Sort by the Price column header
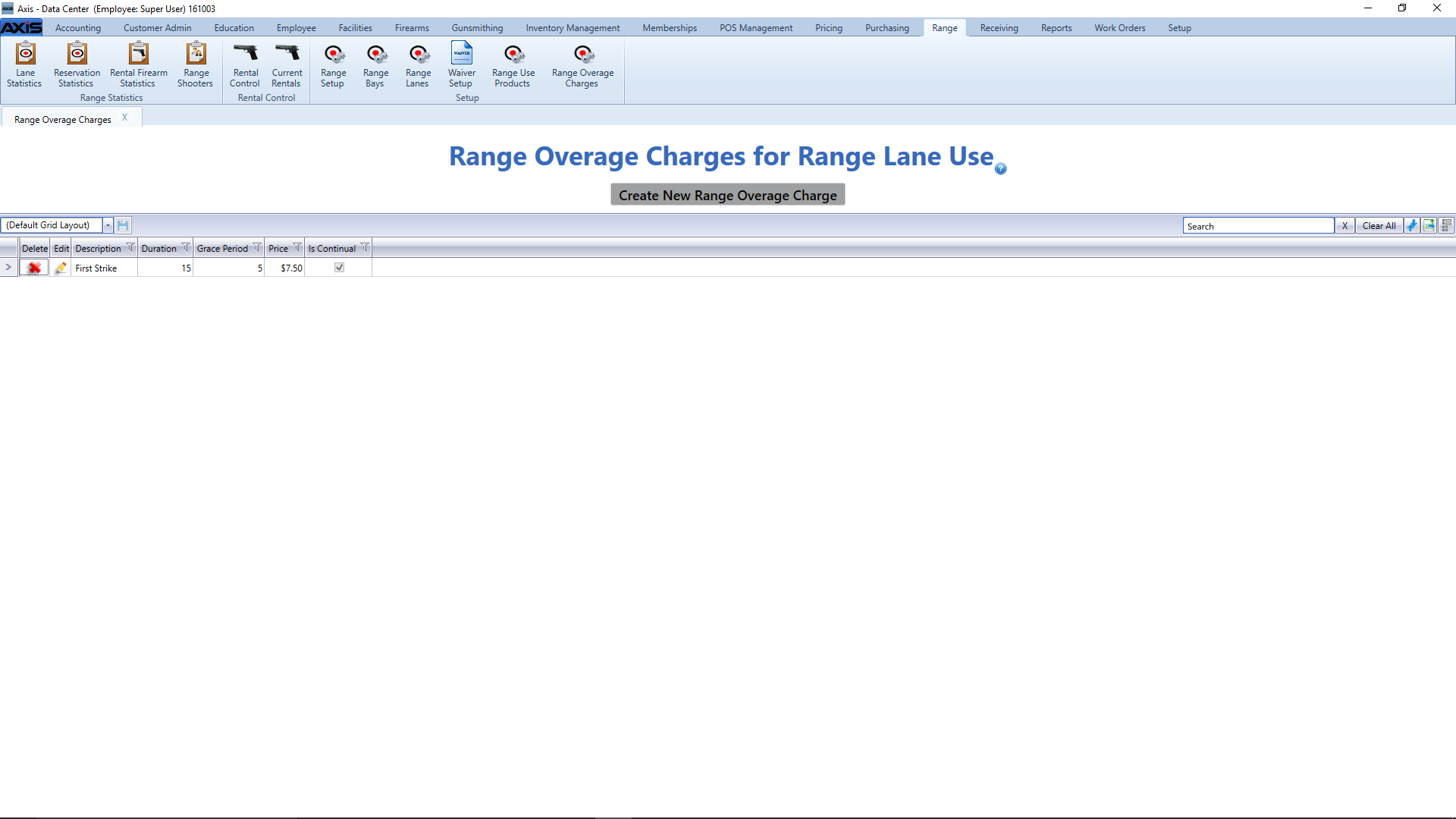This screenshot has width=1456, height=819. [x=278, y=248]
